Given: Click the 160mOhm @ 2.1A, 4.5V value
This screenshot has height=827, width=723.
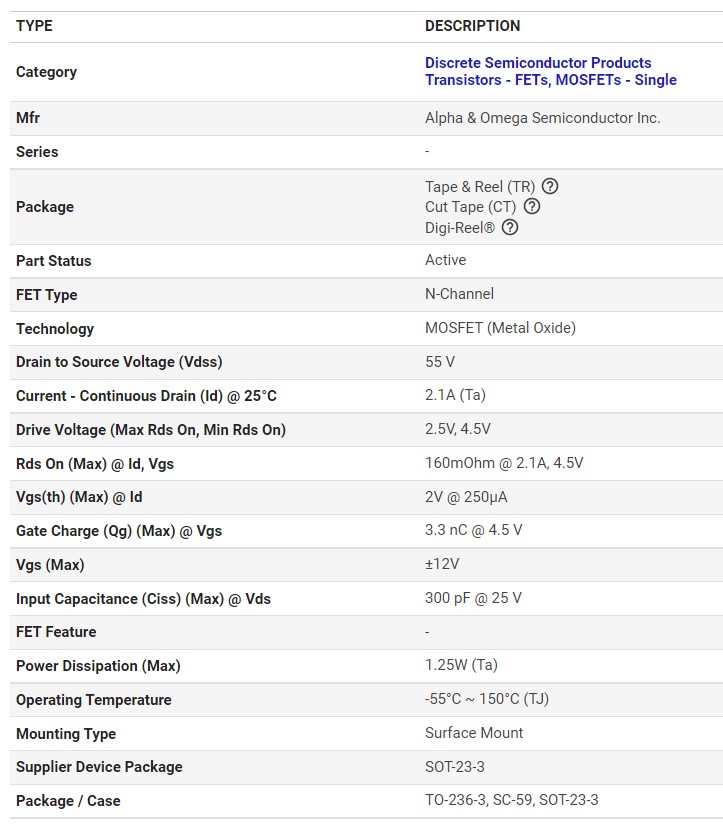Looking at the screenshot, I should [504, 463].
